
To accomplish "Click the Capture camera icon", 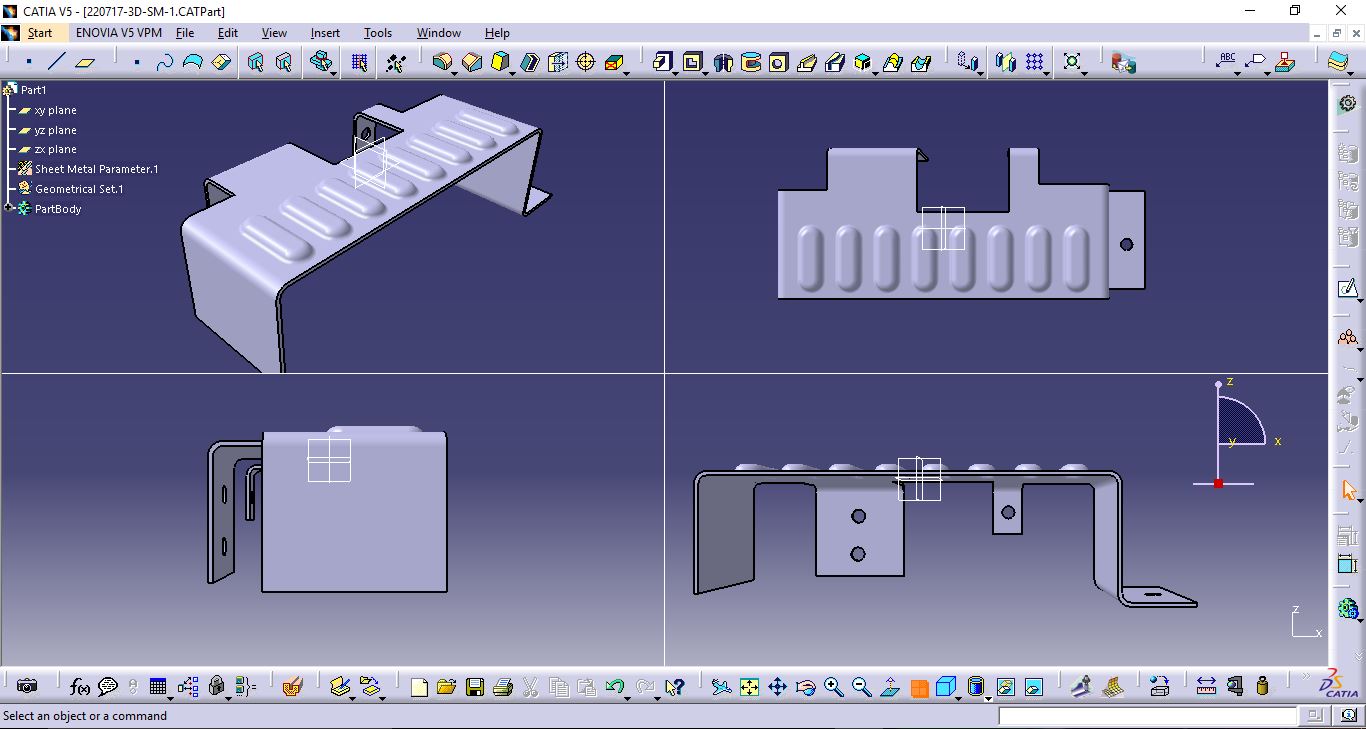I will 27,687.
